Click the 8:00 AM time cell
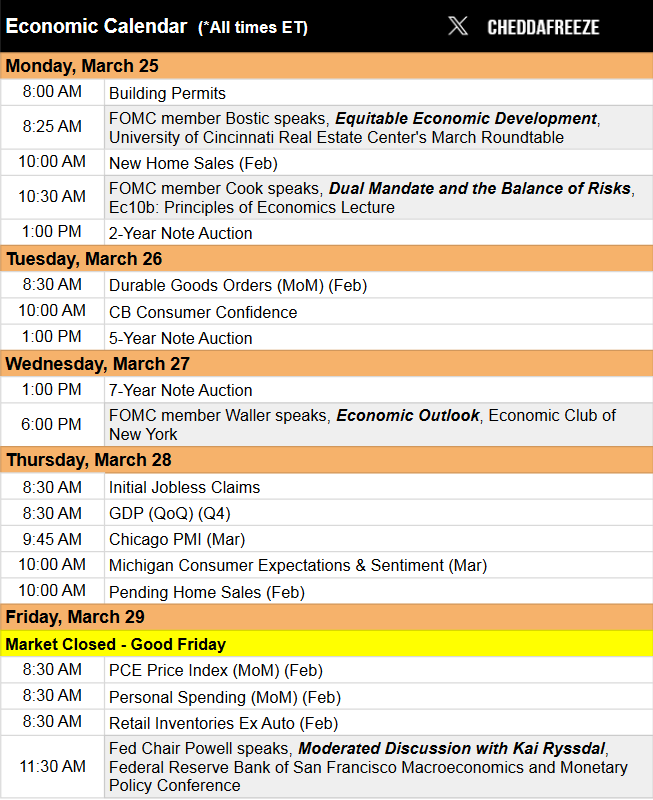The width and height of the screenshot is (653, 800). pos(52,92)
